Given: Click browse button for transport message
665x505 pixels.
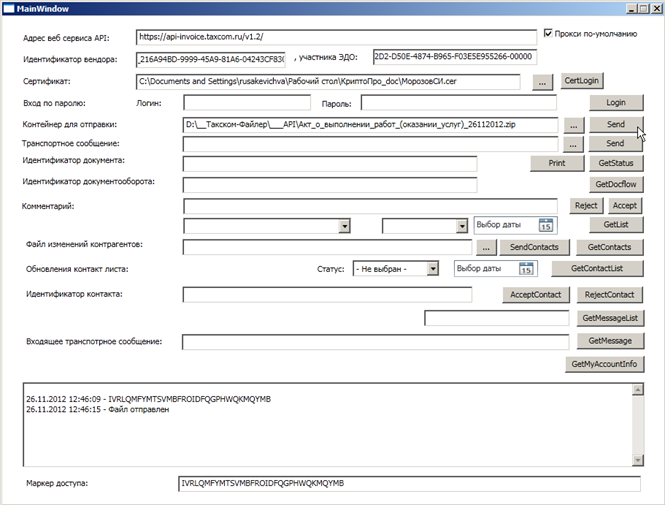Looking at the screenshot, I should click(572, 144).
